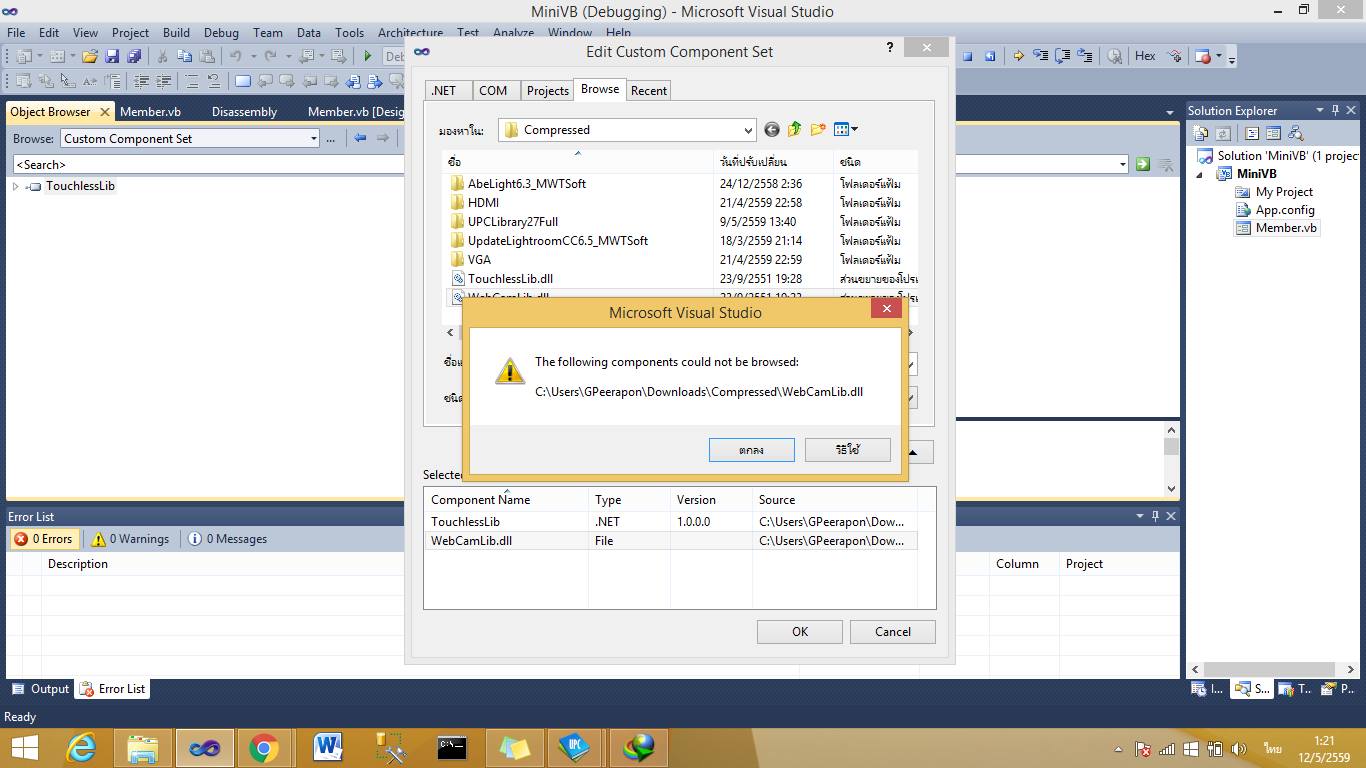The width and height of the screenshot is (1366, 768).
Task: Open Chrome from the taskbar
Action: click(x=264, y=747)
